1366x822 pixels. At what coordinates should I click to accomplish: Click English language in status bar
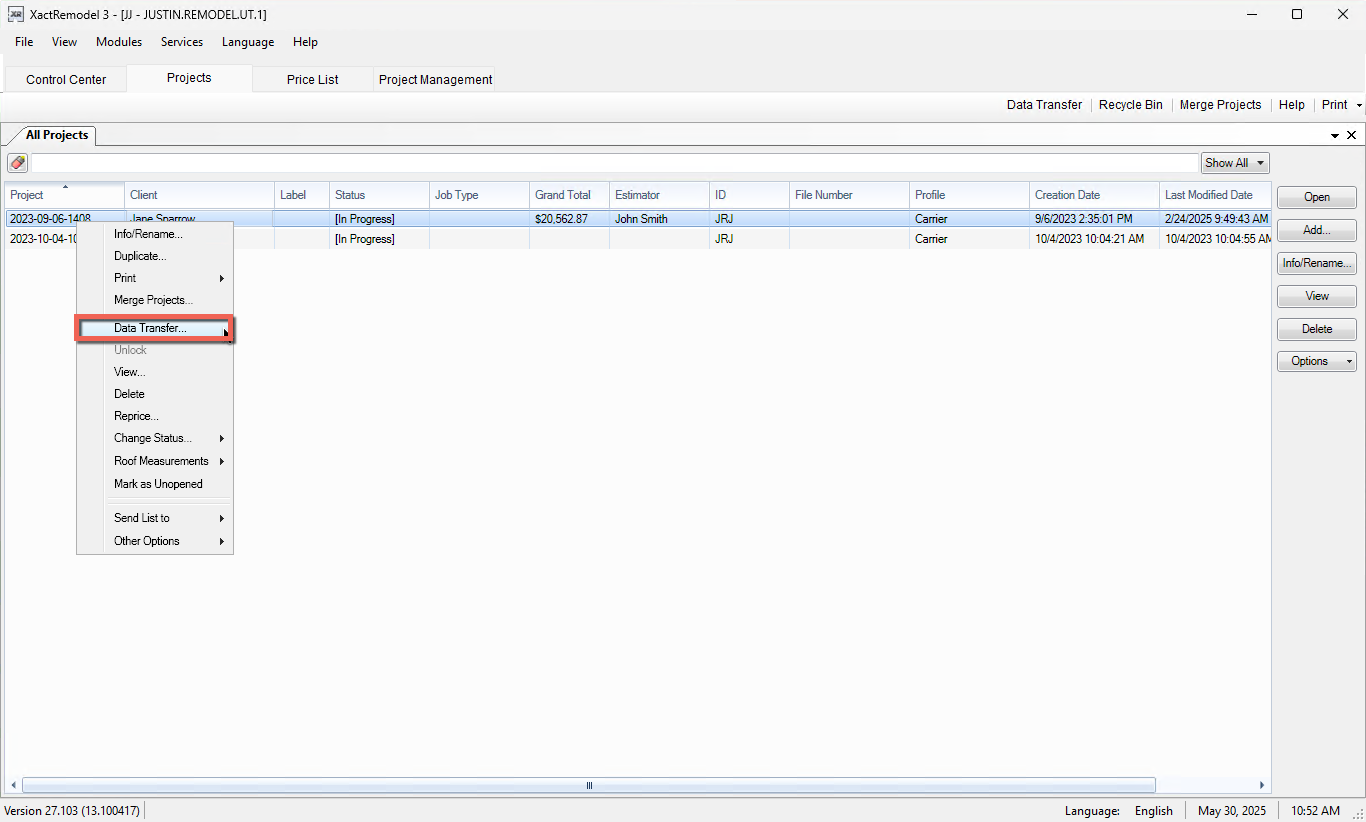(1154, 811)
